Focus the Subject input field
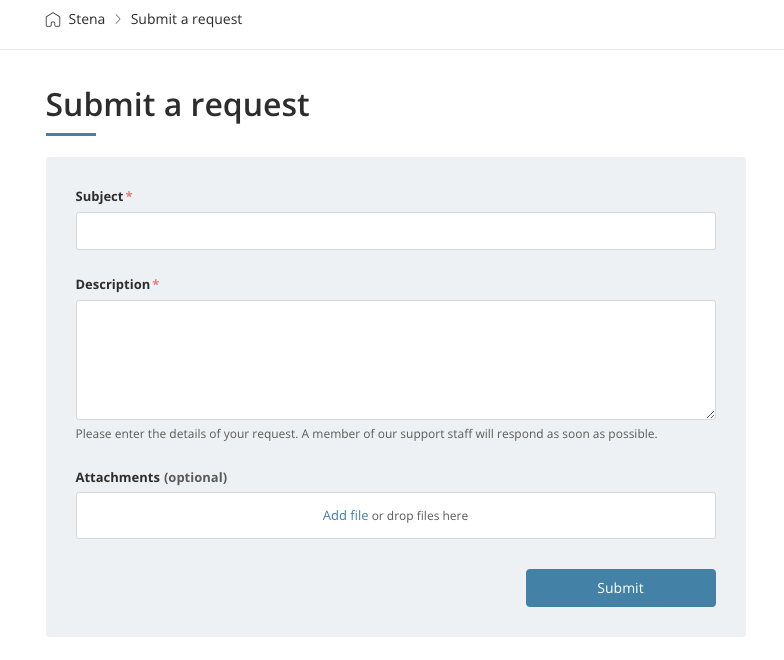This screenshot has height=660, width=784. [x=395, y=231]
